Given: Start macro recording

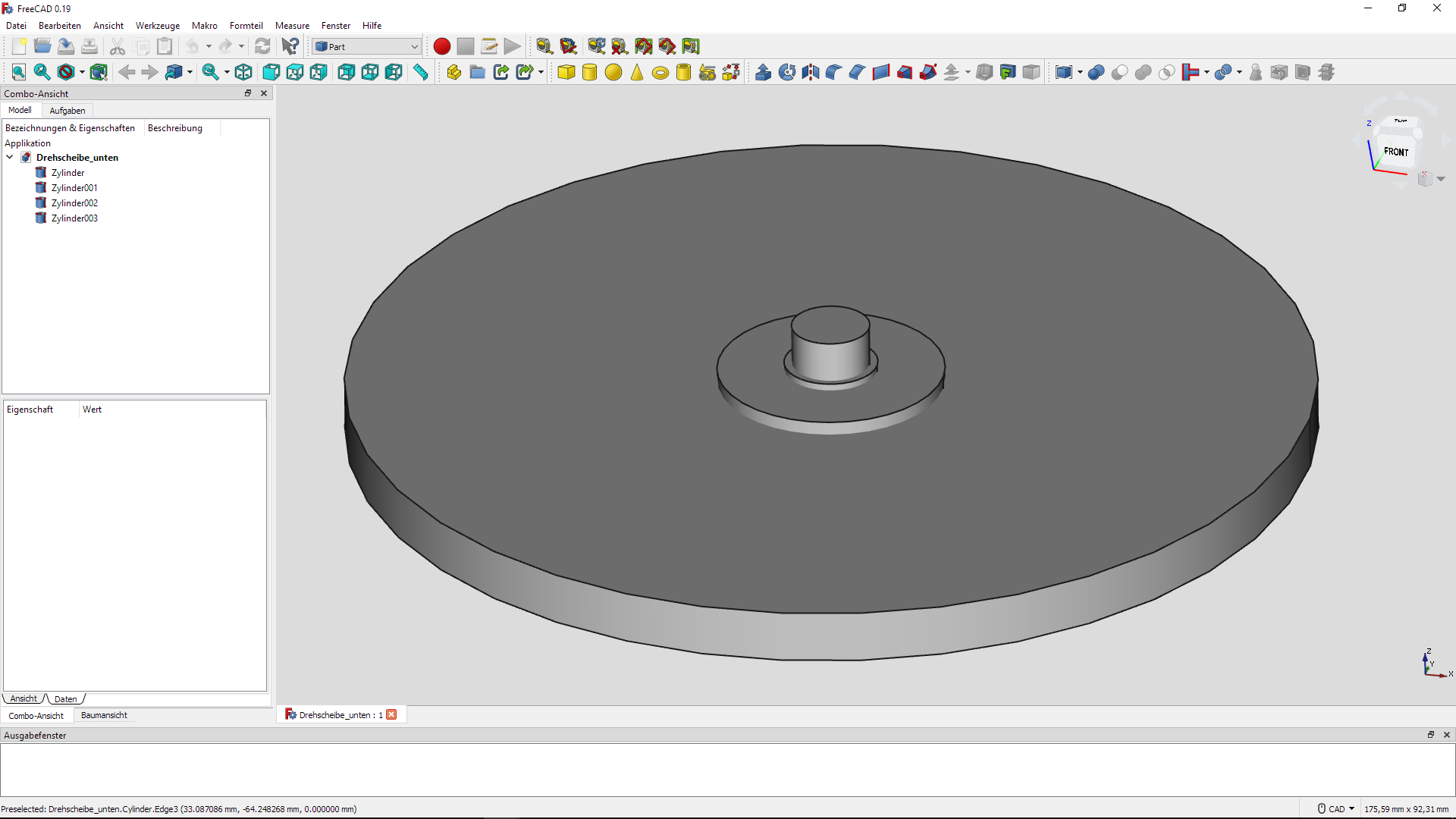Looking at the screenshot, I should pos(442,46).
